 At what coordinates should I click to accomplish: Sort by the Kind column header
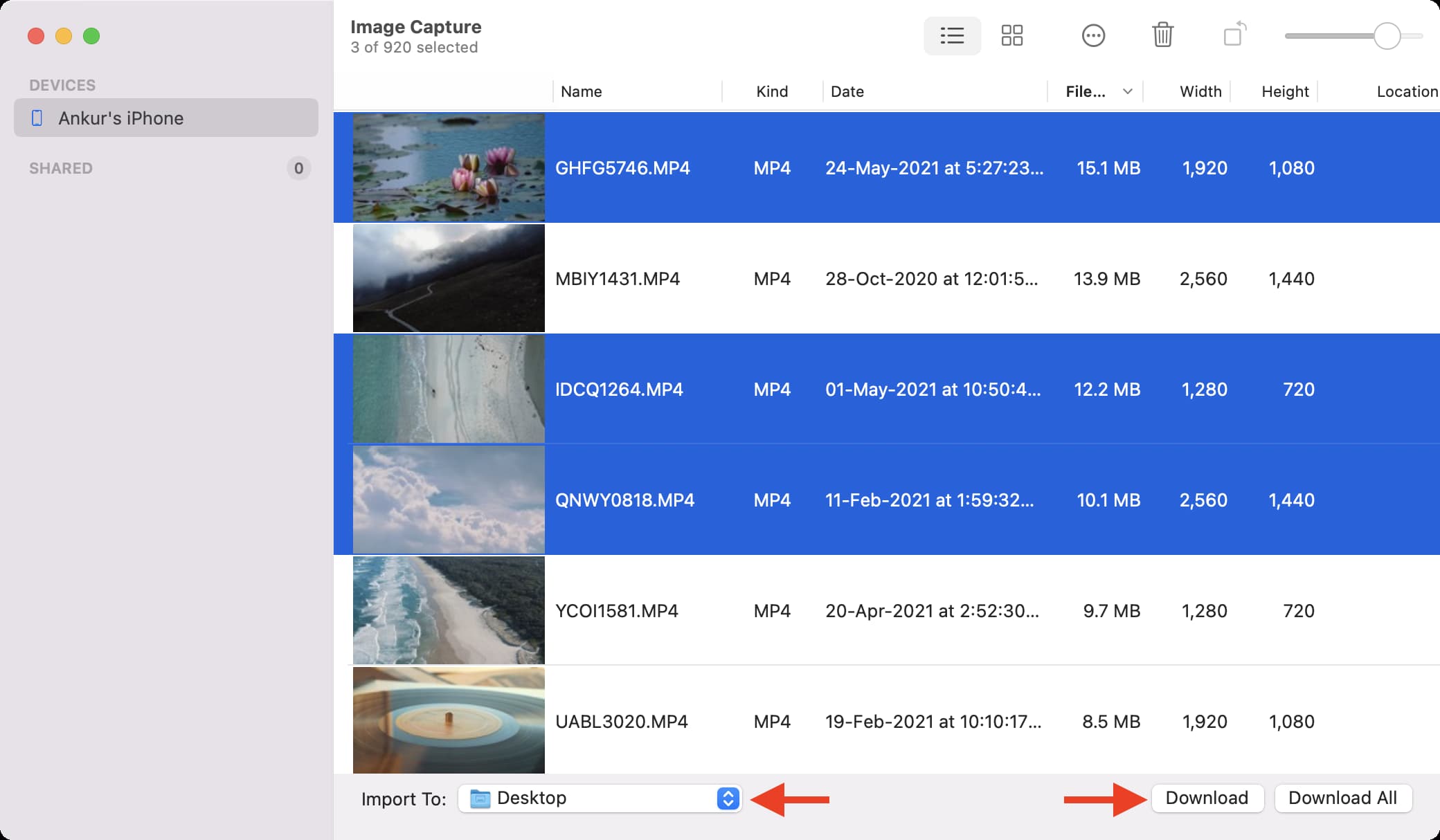(772, 91)
